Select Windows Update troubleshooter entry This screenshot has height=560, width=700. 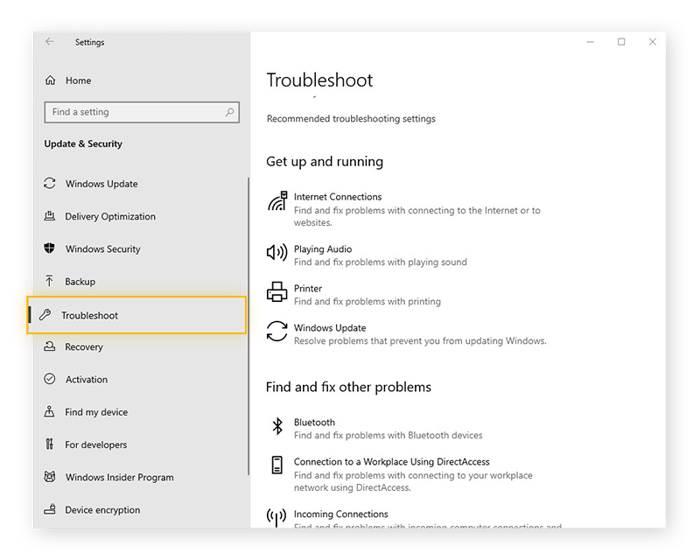(406, 334)
